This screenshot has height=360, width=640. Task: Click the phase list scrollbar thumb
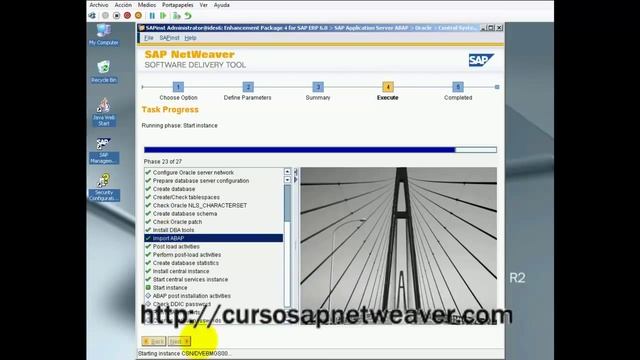pyautogui.click(x=287, y=203)
